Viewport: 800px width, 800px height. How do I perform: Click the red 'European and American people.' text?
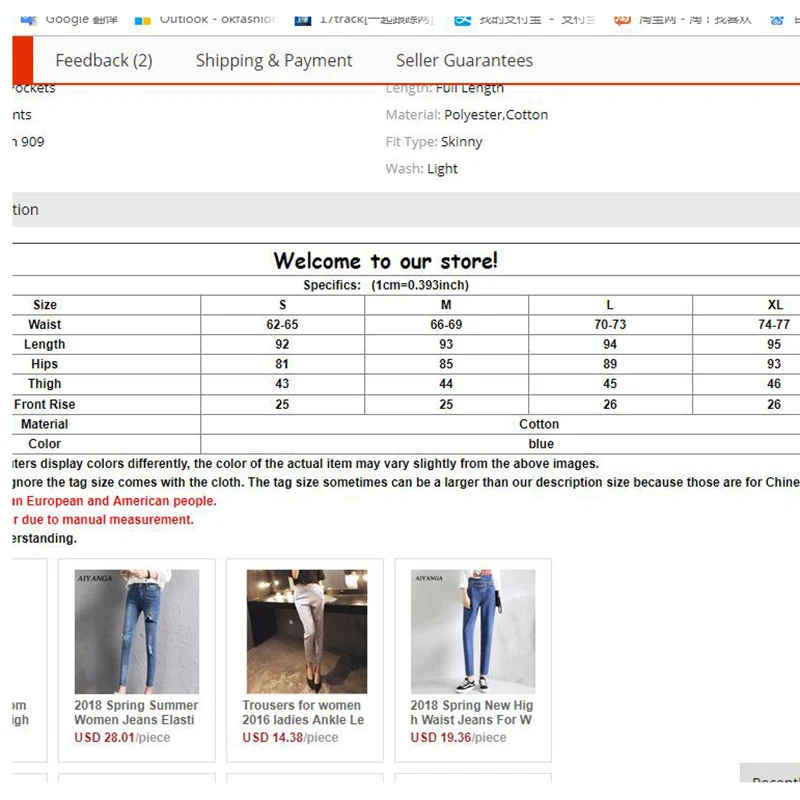point(121,501)
